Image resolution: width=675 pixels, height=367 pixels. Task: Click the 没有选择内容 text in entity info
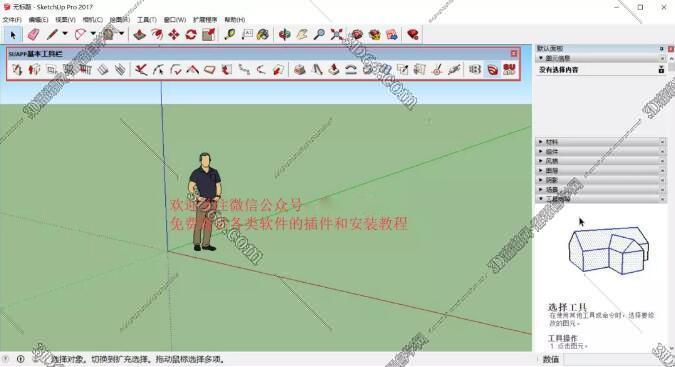click(558, 69)
